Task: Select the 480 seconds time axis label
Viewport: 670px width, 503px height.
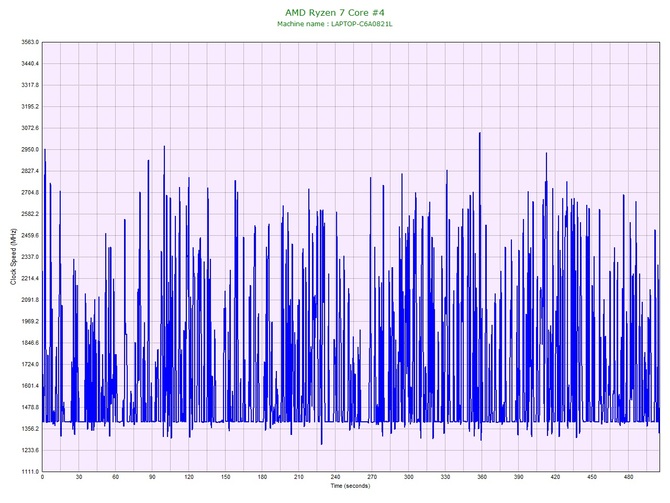Action: pyautogui.click(x=629, y=477)
